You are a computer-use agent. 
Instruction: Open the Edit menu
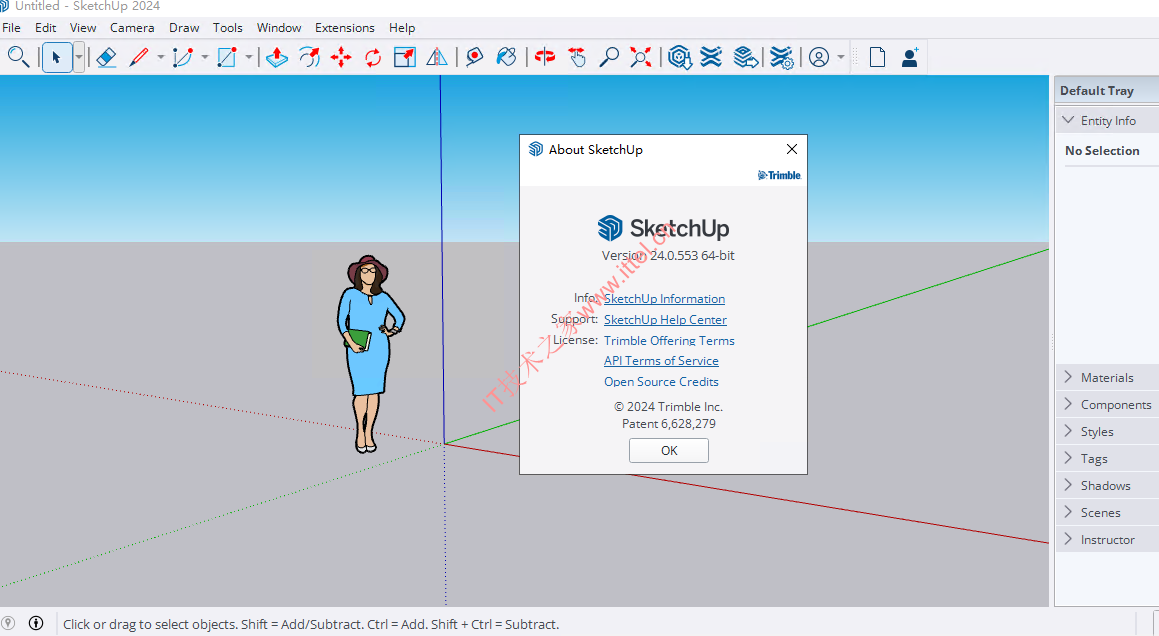point(46,27)
